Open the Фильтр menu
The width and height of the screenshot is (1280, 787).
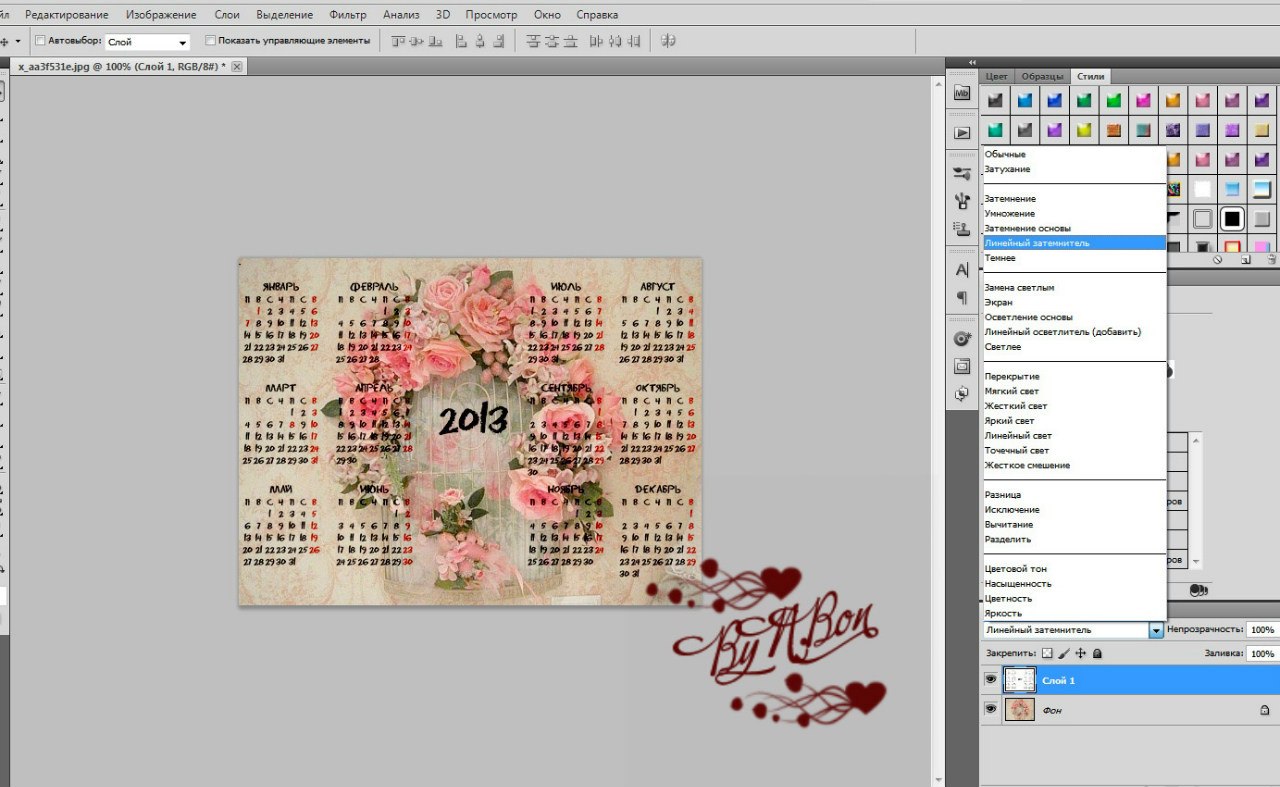click(348, 15)
